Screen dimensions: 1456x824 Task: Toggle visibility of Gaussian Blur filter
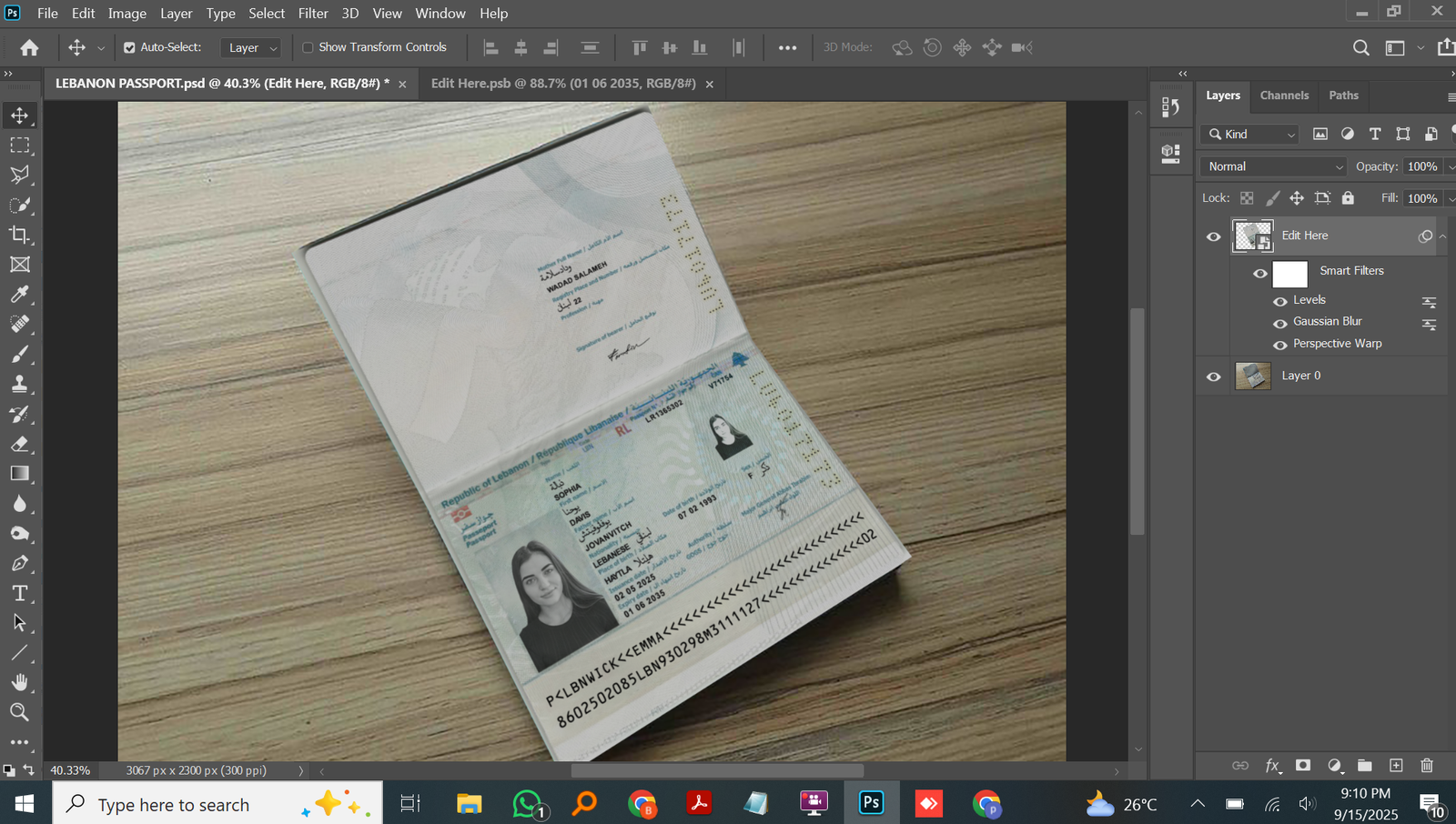[x=1279, y=323]
